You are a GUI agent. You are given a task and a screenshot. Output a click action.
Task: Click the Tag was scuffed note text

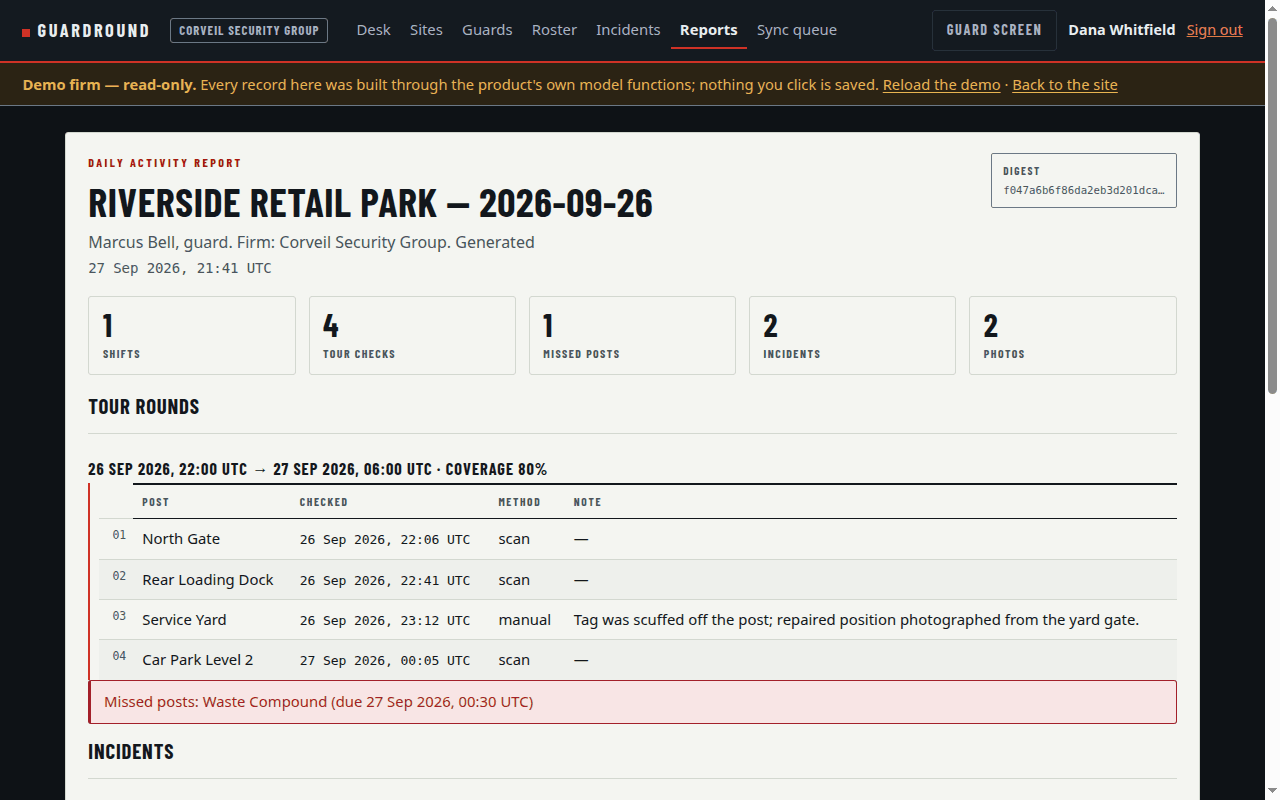click(x=856, y=620)
